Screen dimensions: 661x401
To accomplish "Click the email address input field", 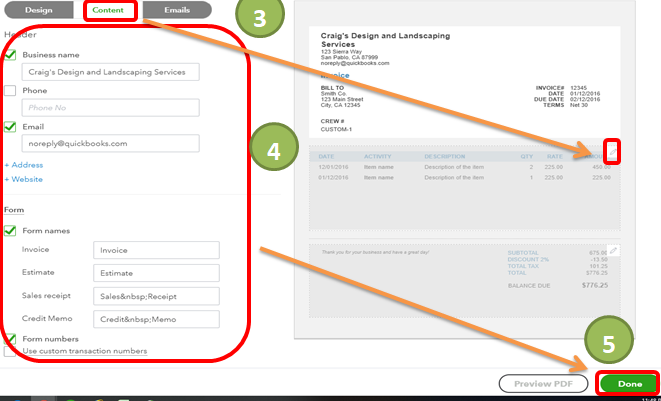I will coord(110,143).
